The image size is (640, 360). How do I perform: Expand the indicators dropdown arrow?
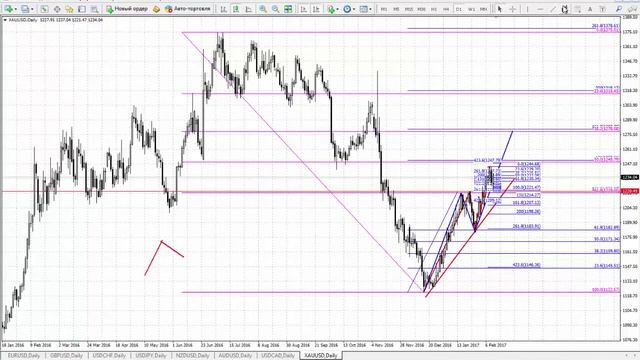(338, 9)
